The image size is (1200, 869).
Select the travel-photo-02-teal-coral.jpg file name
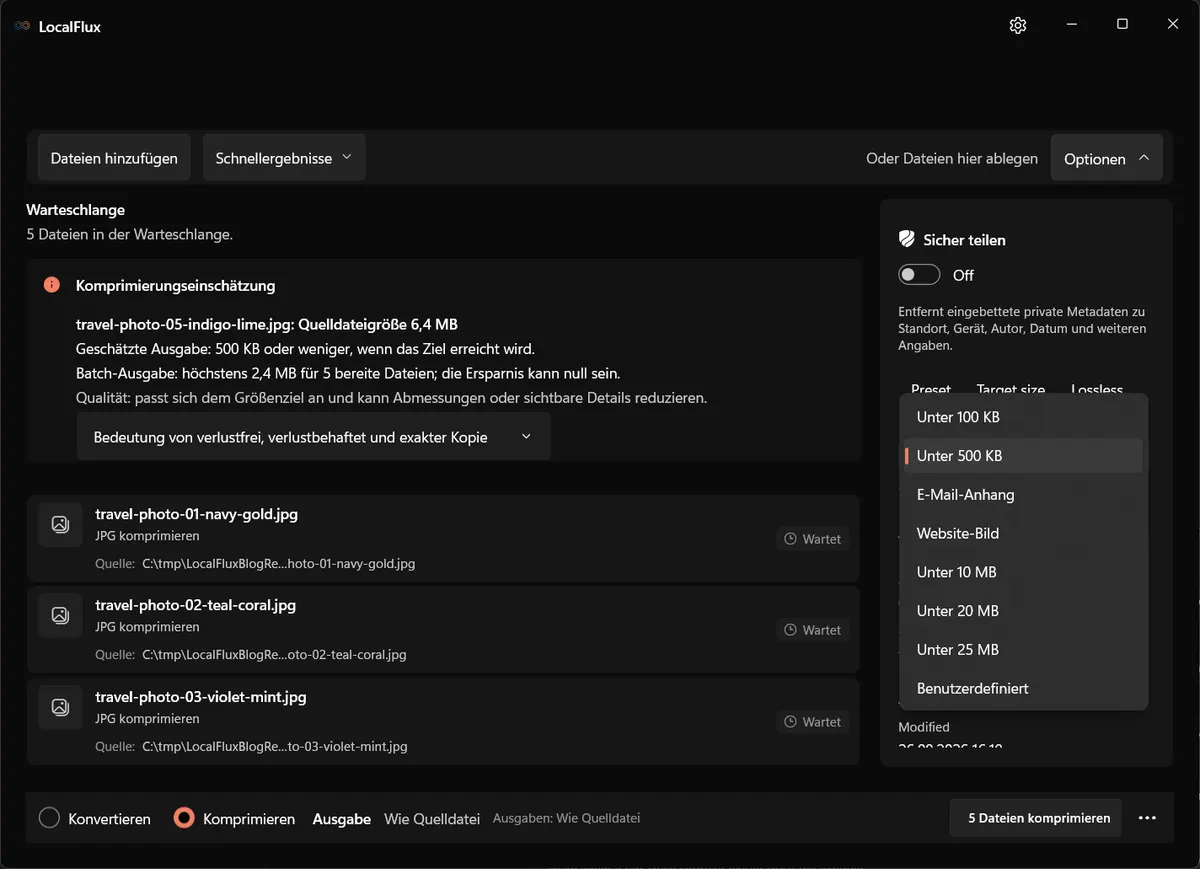(x=195, y=605)
